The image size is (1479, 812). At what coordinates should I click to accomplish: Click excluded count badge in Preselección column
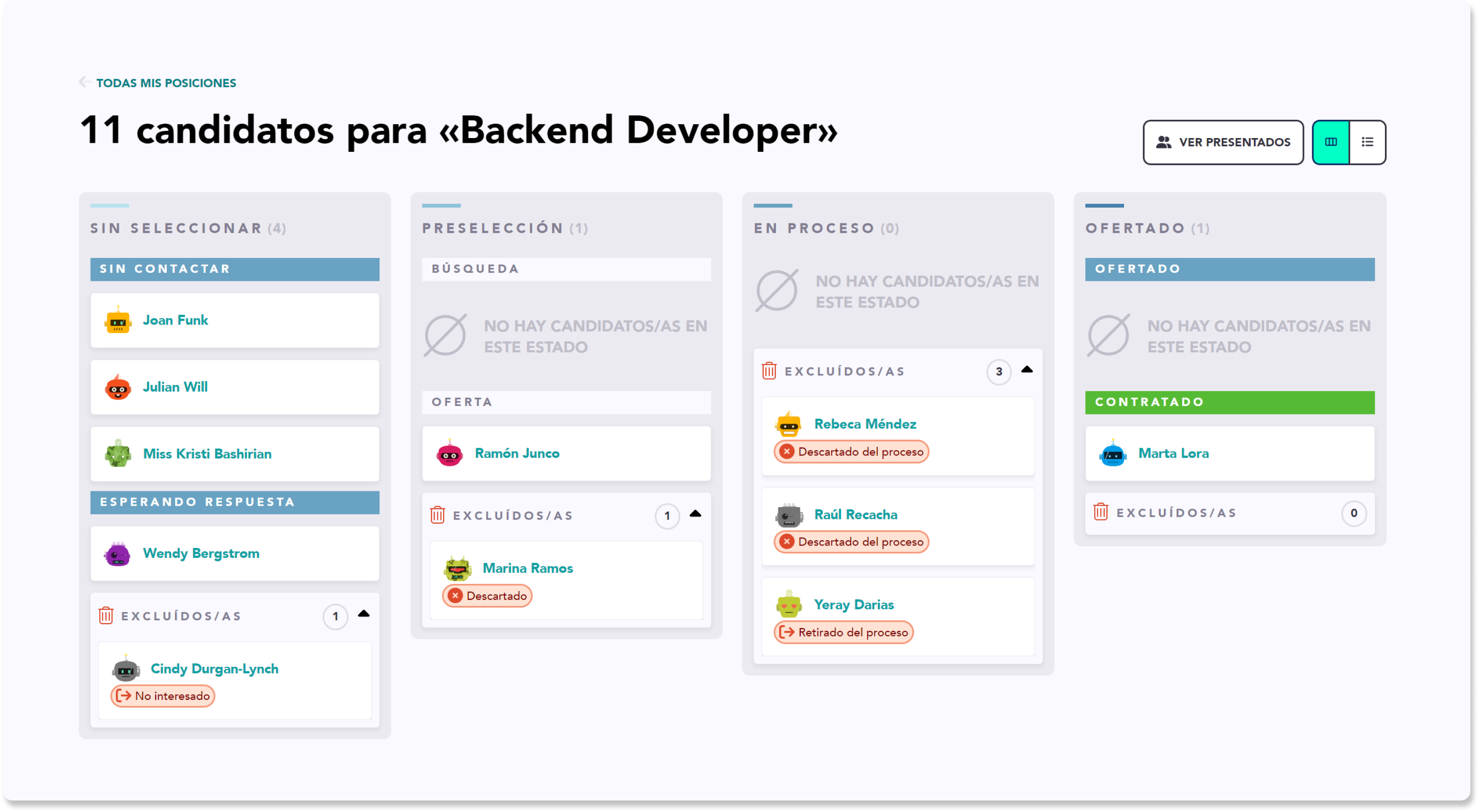pos(667,516)
